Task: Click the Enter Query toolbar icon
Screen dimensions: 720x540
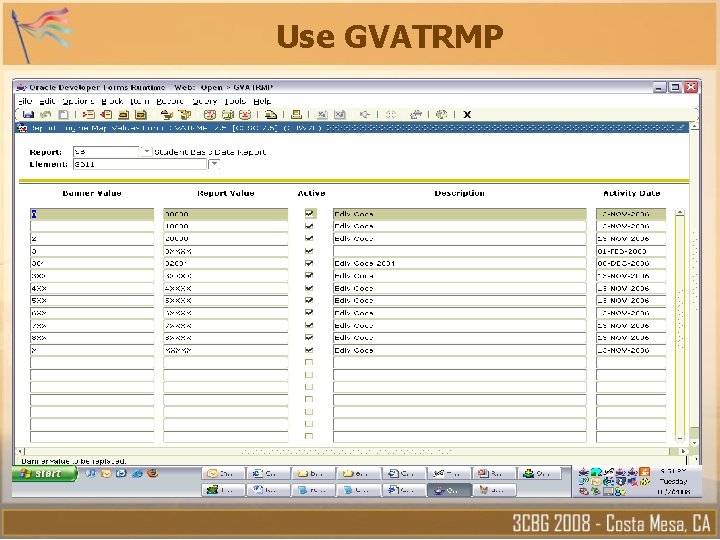Action: 209,114
